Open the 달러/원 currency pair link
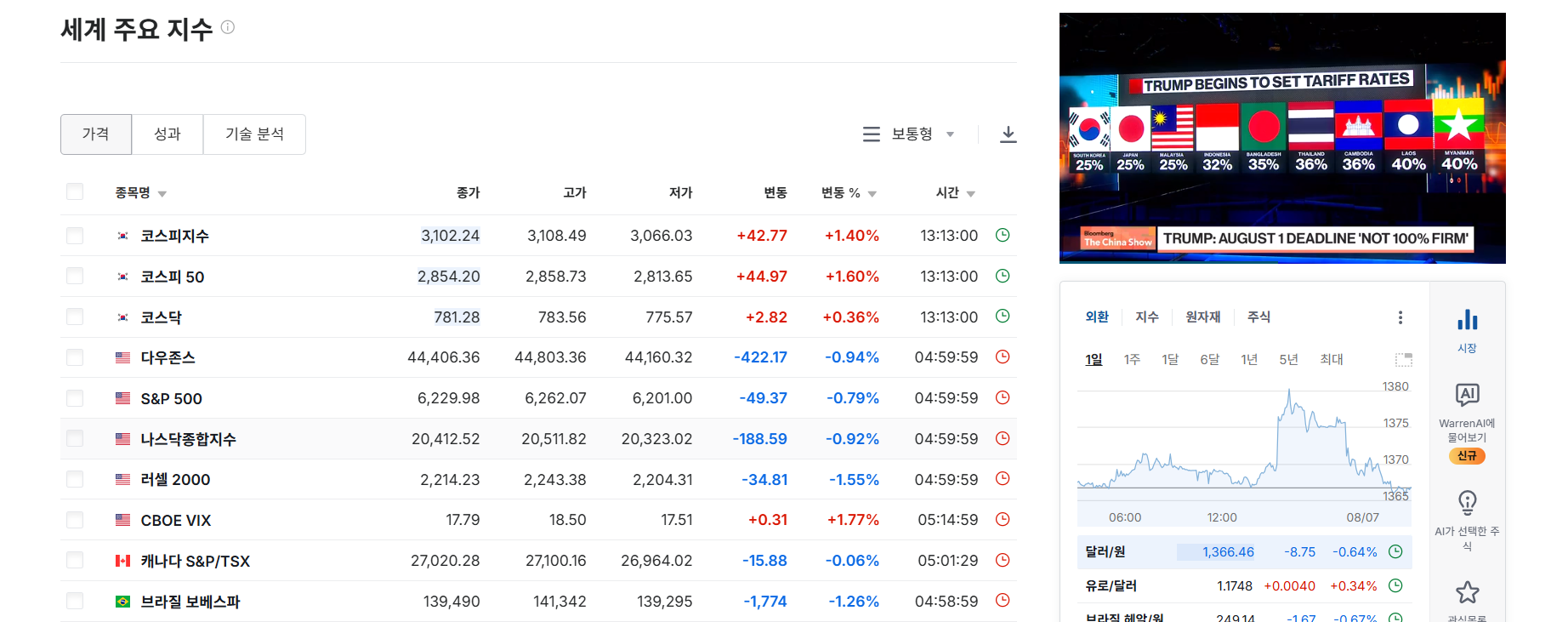The height and width of the screenshot is (622, 1568). click(x=1105, y=551)
